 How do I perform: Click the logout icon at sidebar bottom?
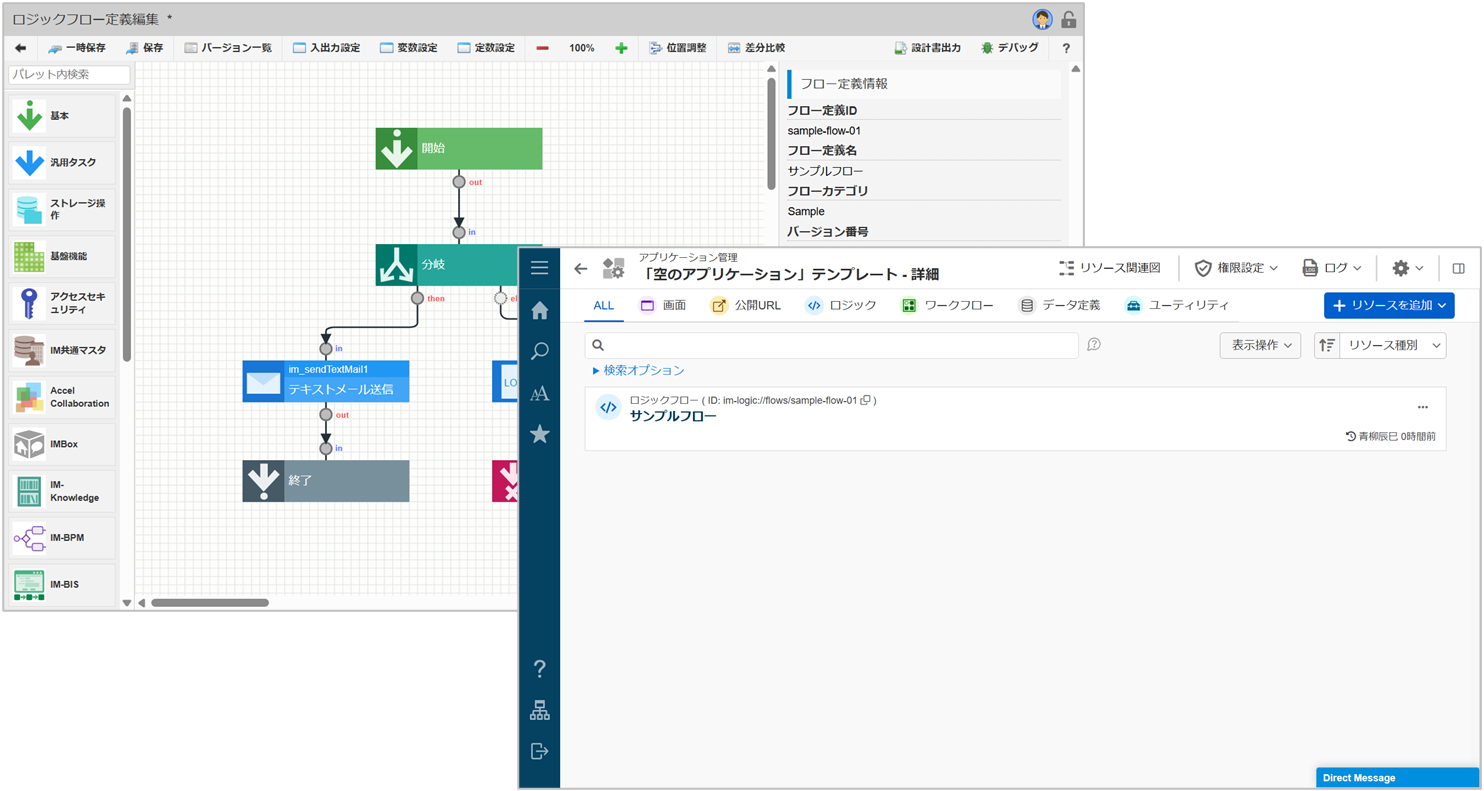click(540, 751)
